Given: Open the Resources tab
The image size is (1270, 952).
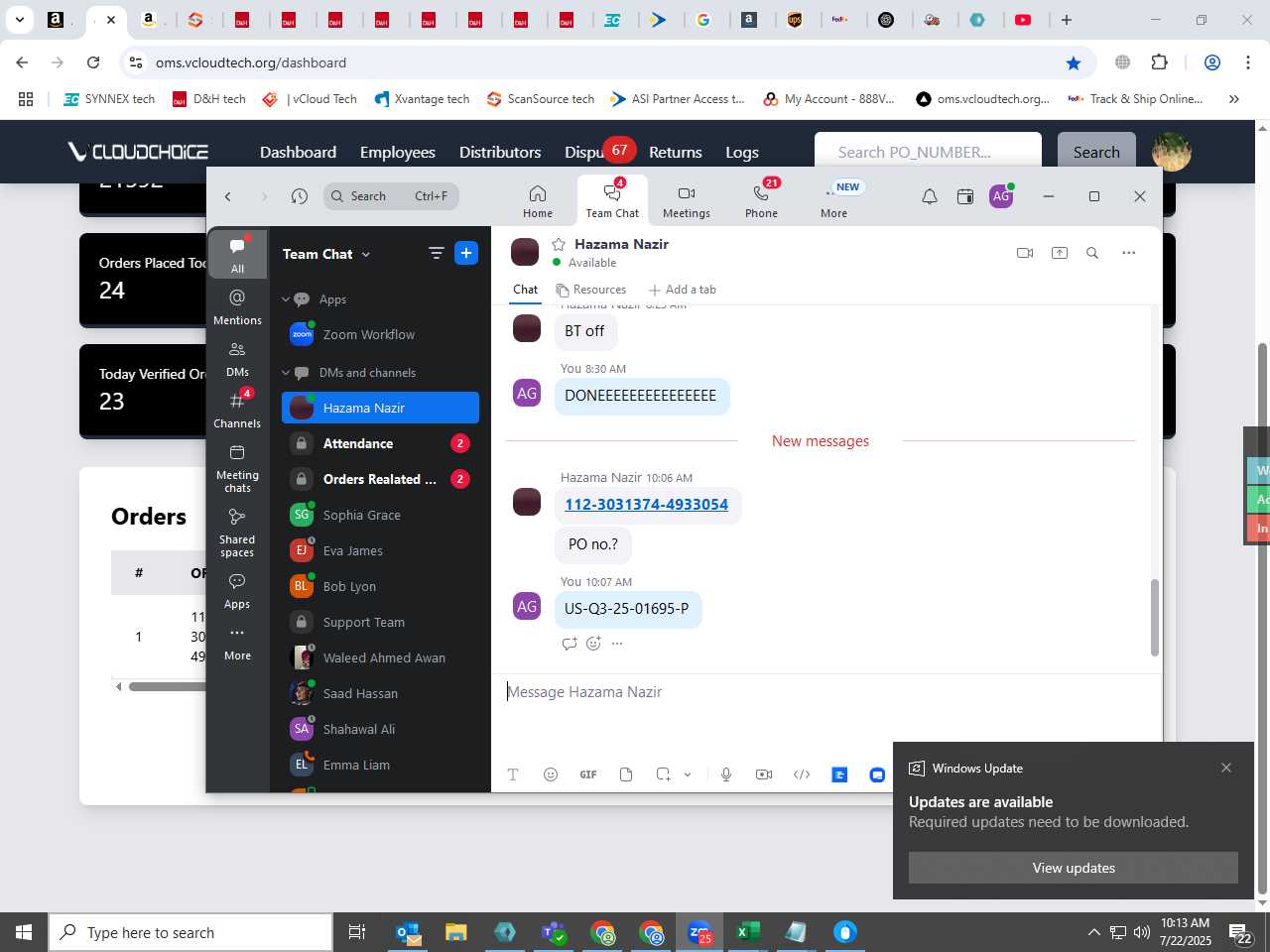Looking at the screenshot, I should 591,290.
